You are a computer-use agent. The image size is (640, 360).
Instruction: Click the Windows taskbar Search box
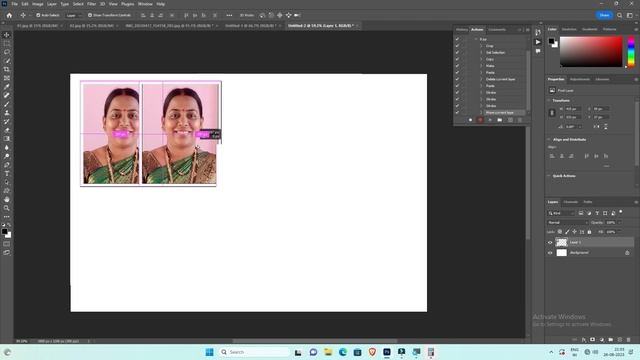point(254,352)
